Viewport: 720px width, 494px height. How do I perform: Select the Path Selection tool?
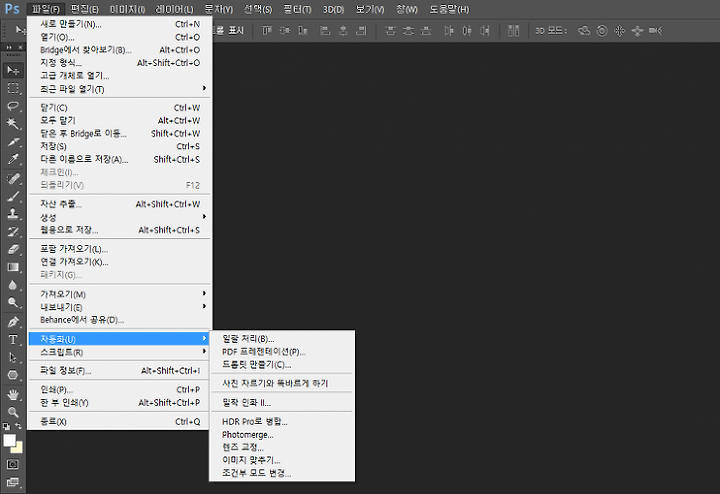point(13,357)
